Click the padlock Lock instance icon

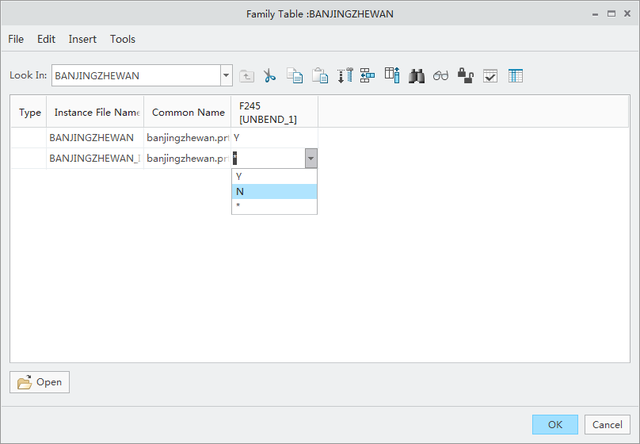click(465, 76)
